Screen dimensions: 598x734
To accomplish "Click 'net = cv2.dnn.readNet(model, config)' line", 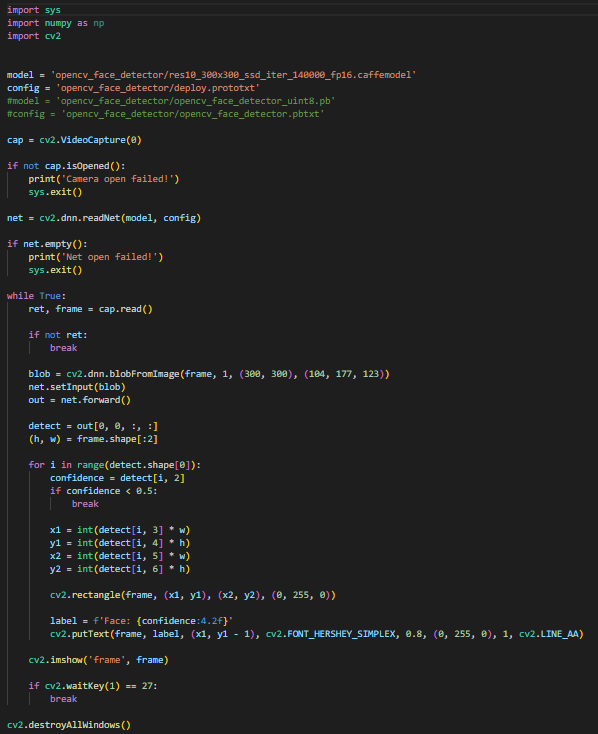I will [103, 218].
